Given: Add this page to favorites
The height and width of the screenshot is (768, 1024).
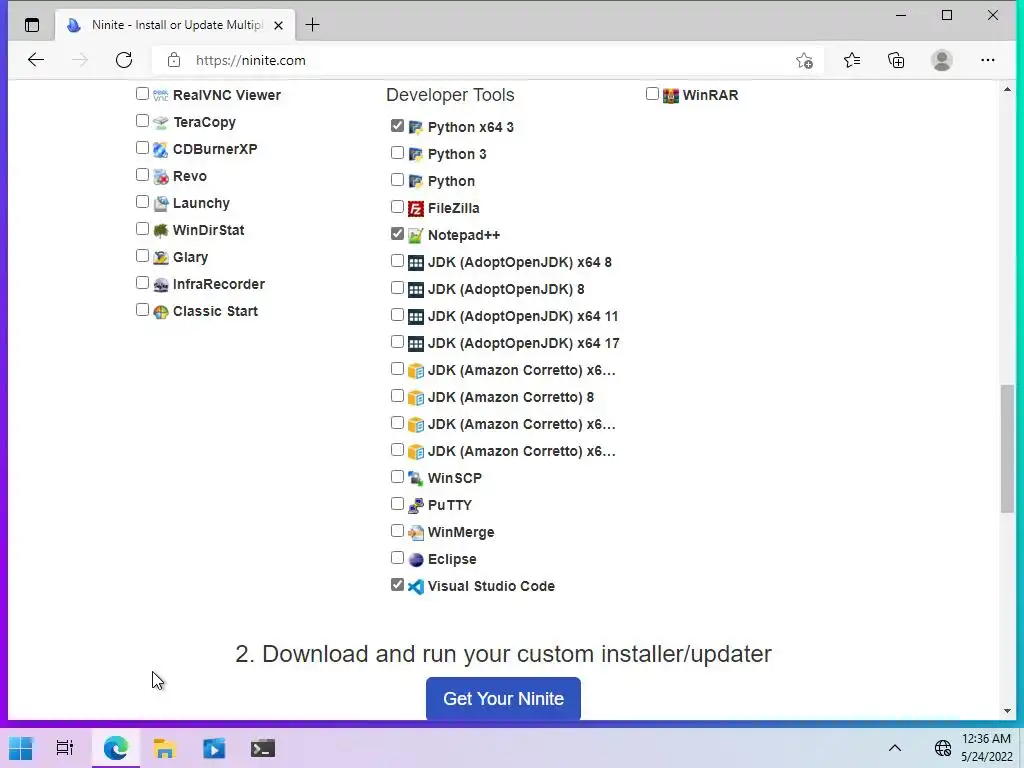Looking at the screenshot, I should point(805,60).
